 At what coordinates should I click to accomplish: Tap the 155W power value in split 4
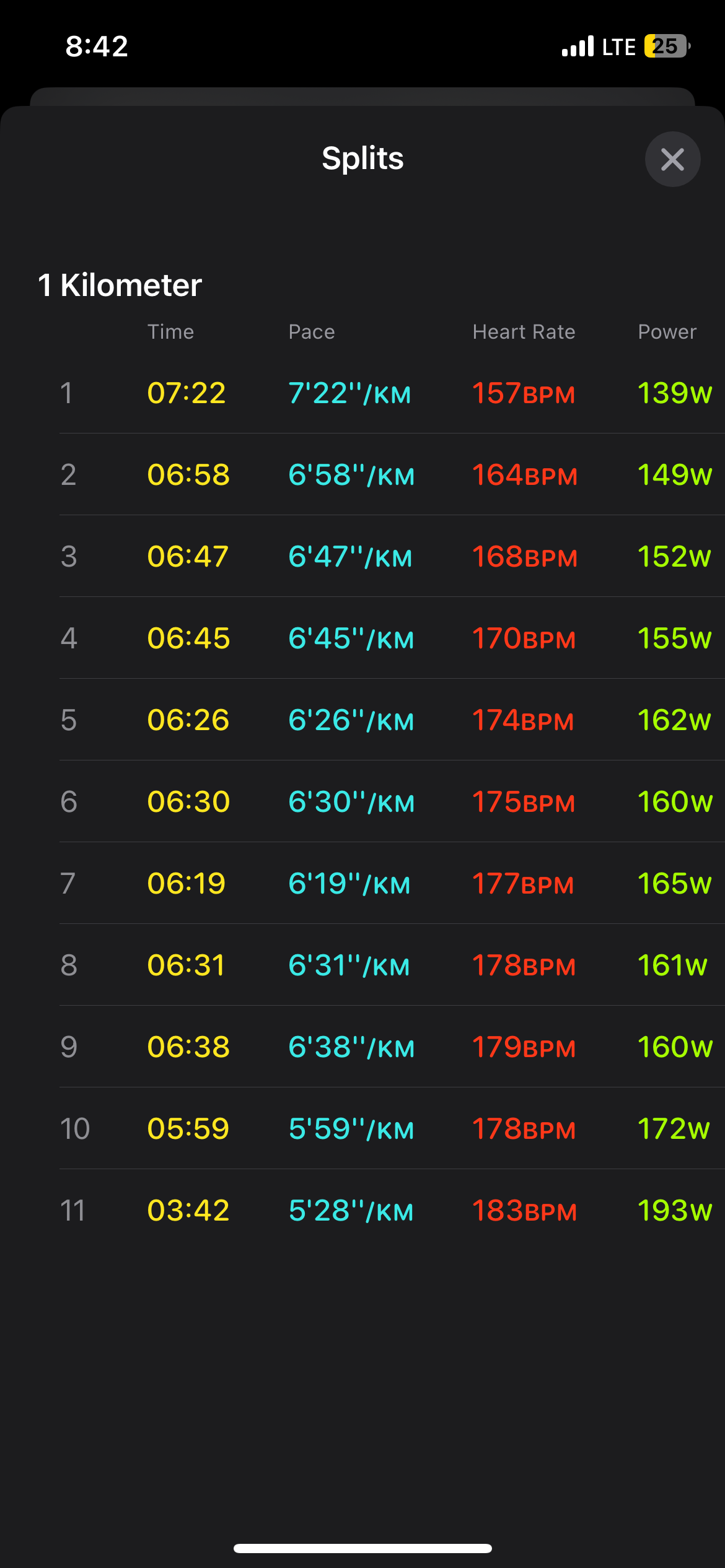[674, 638]
